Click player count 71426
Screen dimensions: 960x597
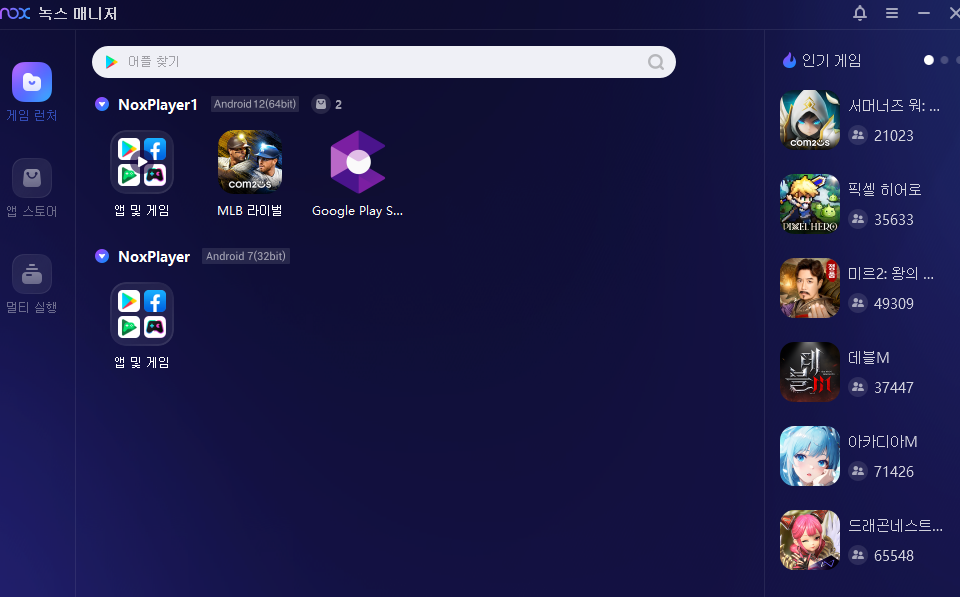click(893, 471)
